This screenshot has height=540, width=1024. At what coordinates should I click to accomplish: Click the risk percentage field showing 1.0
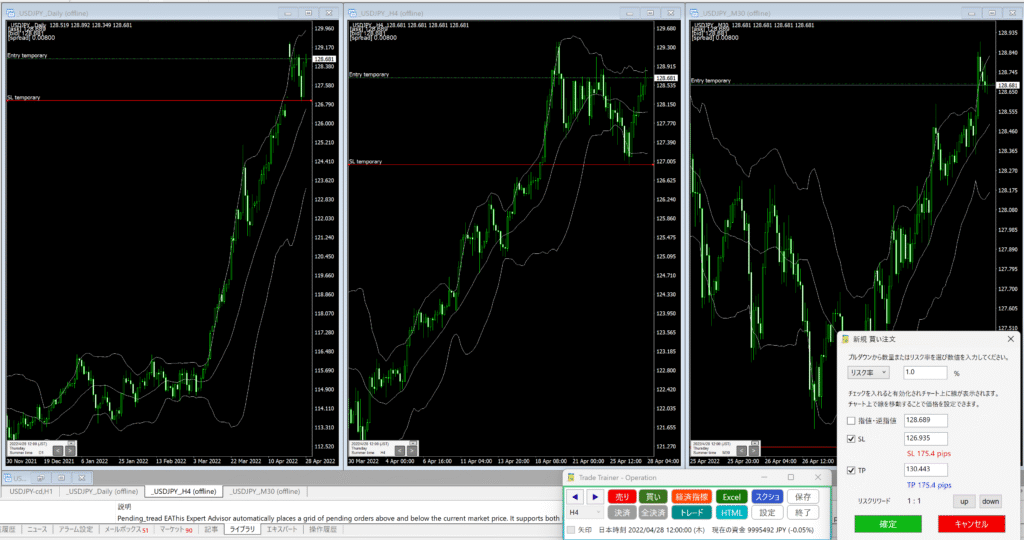coord(925,373)
